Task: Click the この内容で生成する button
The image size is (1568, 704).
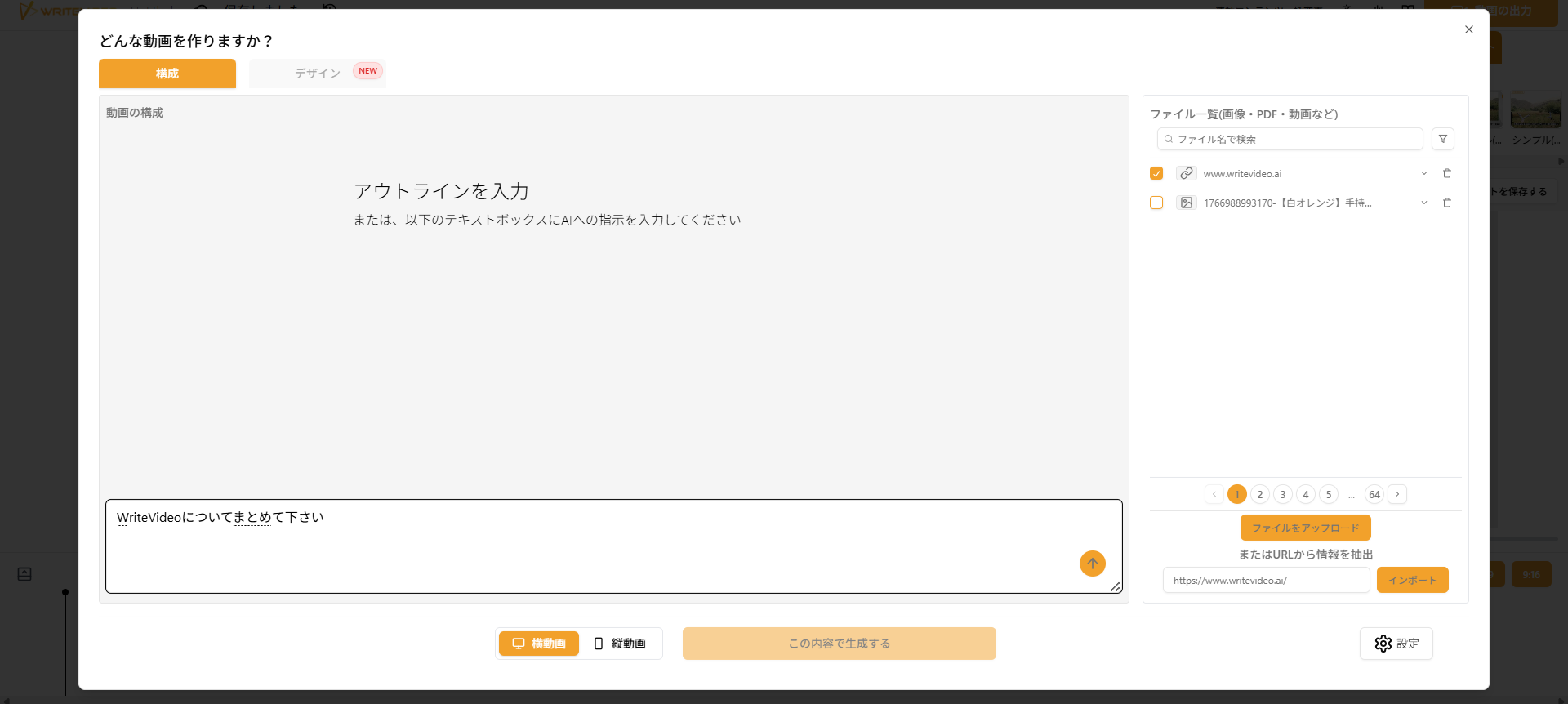Action: pos(840,644)
